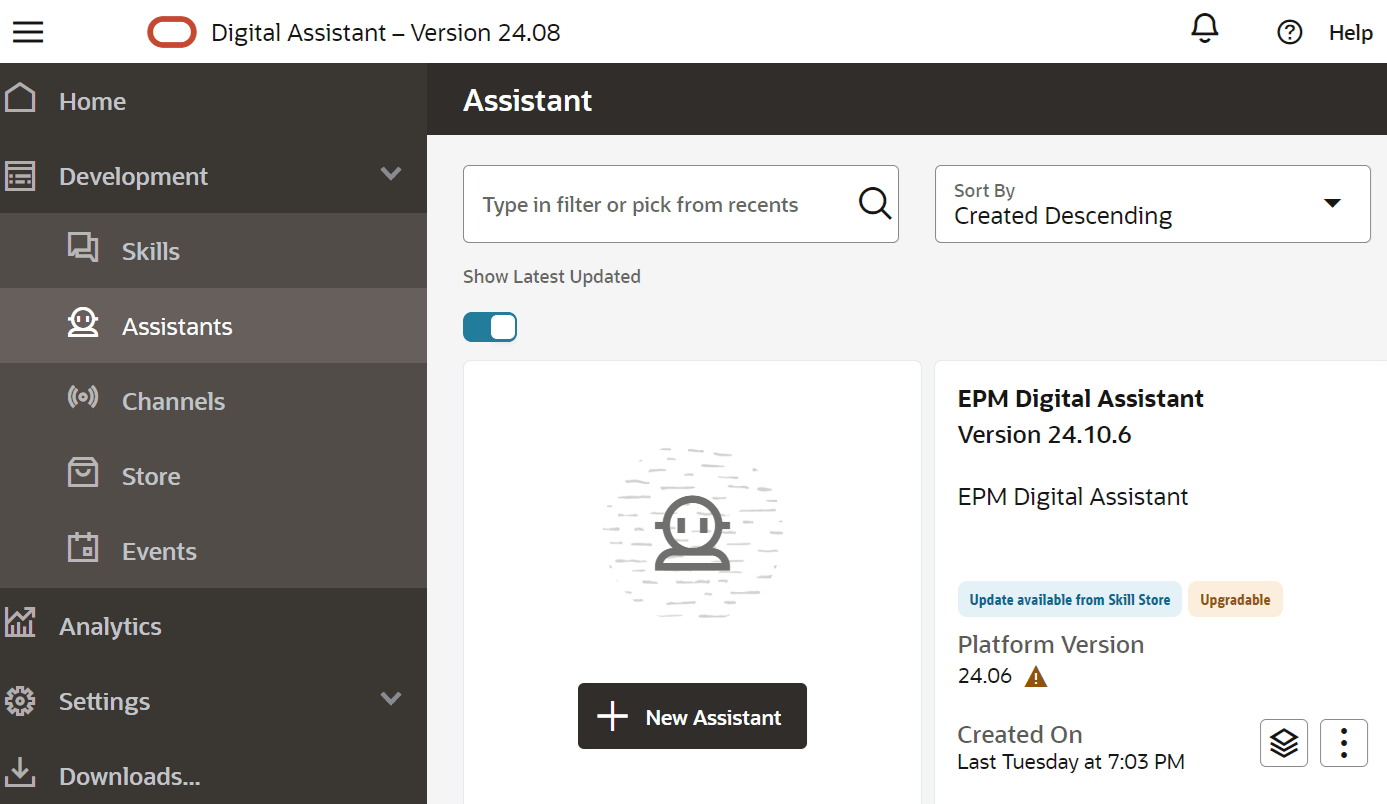This screenshot has width=1387, height=804.
Task: Collapse the Development menu section
Action: point(391,175)
